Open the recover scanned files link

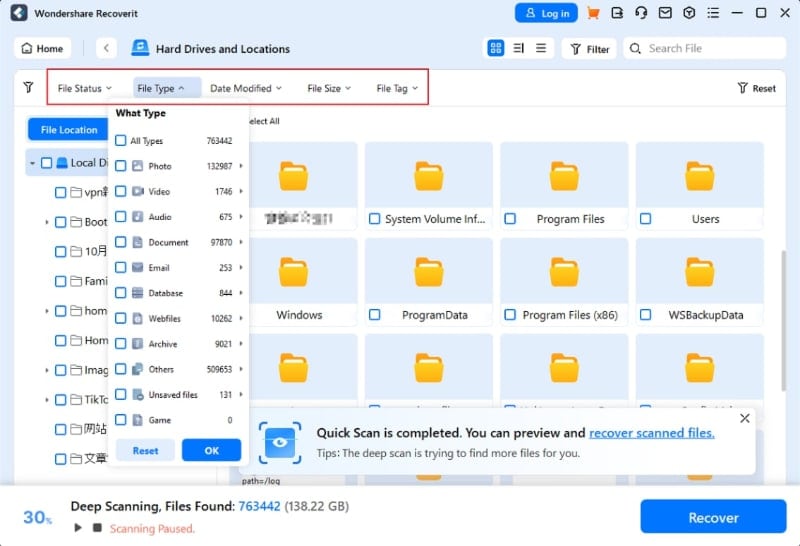pyautogui.click(x=652, y=433)
